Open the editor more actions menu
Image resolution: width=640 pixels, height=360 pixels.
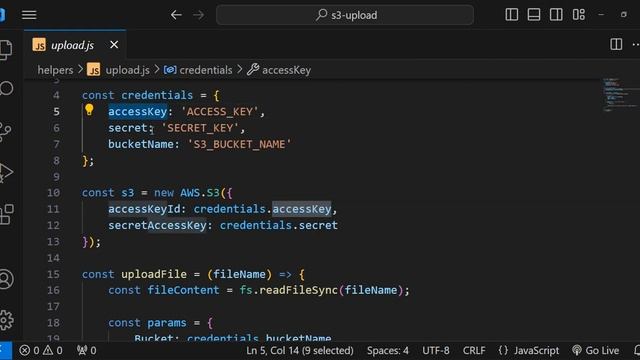[x=636, y=44]
